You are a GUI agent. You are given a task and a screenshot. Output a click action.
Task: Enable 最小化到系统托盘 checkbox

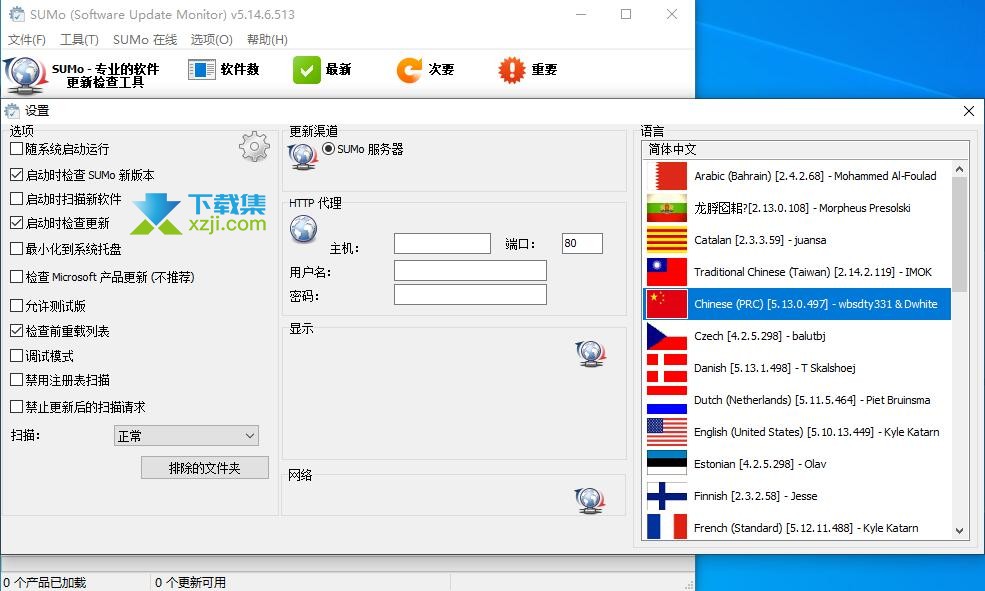click(x=16, y=249)
